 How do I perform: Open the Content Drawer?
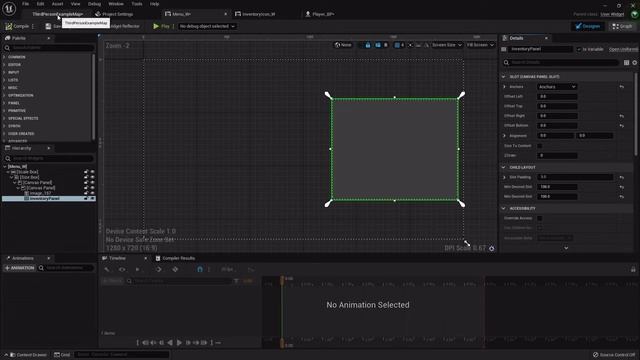coord(28,355)
